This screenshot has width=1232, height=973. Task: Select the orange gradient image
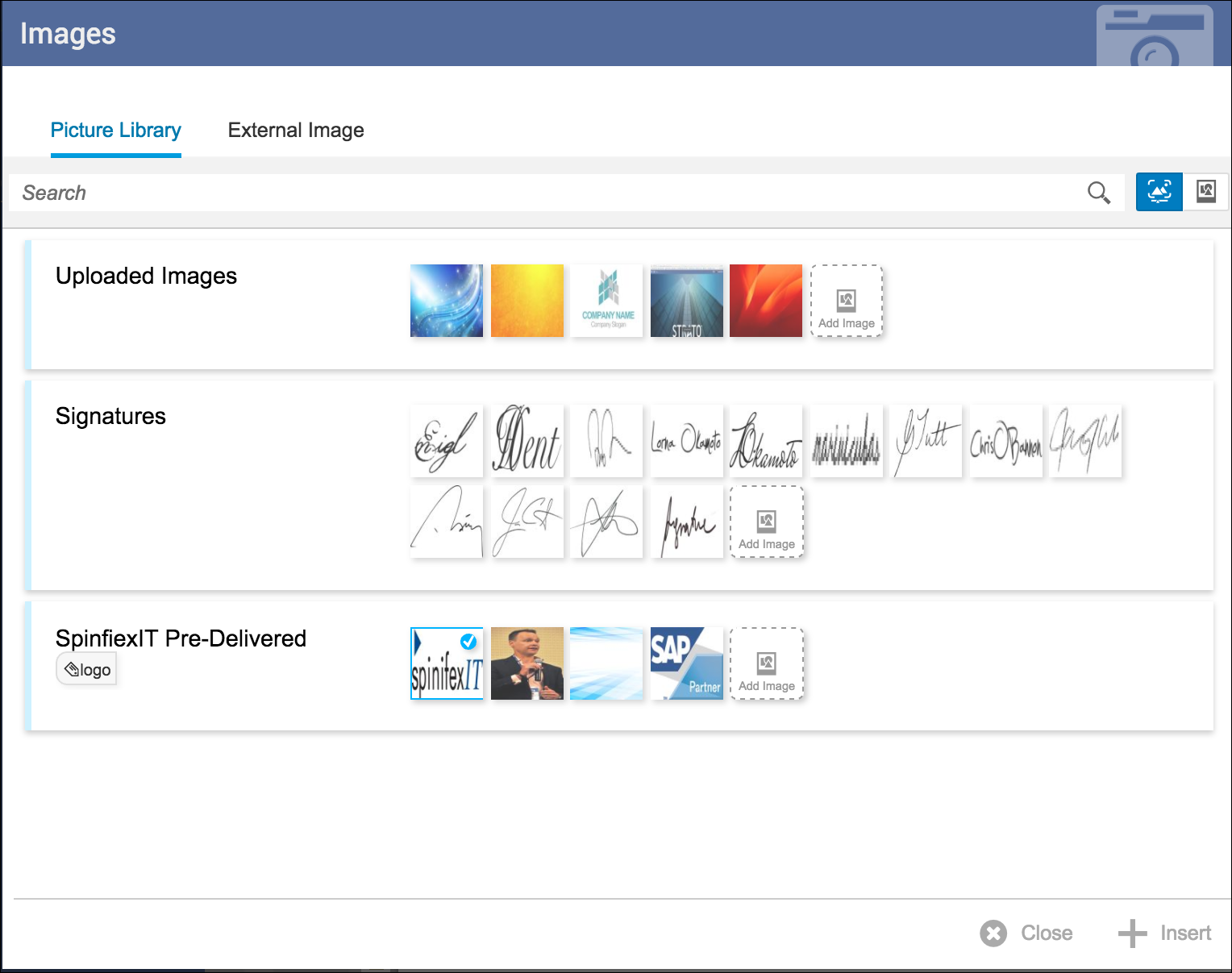click(x=527, y=301)
